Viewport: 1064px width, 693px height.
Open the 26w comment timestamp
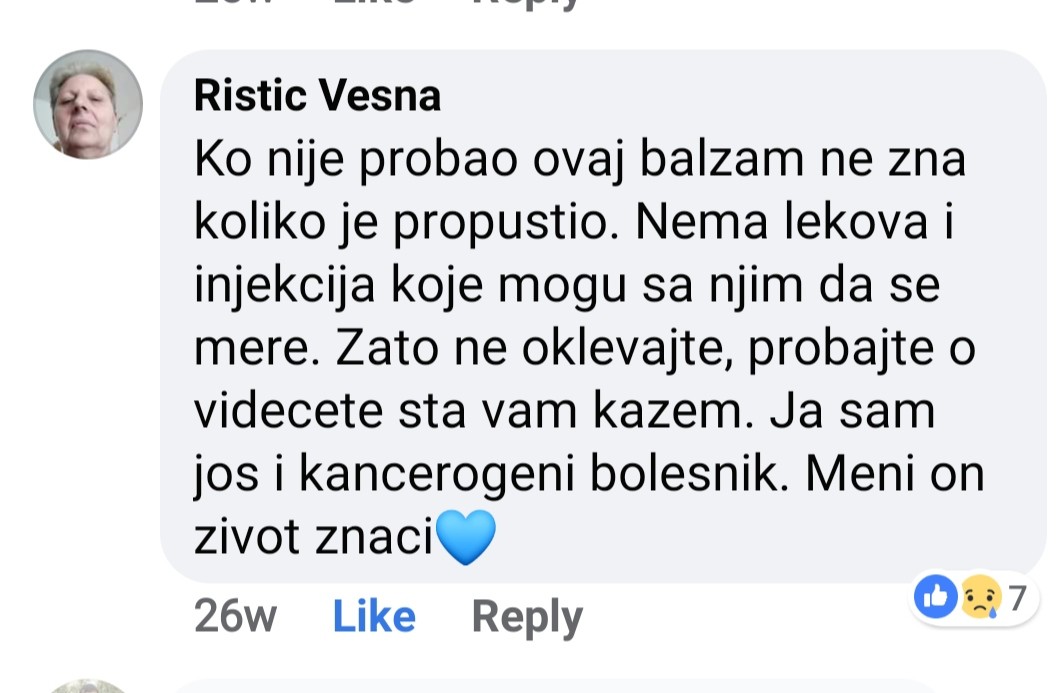(x=235, y=616)
